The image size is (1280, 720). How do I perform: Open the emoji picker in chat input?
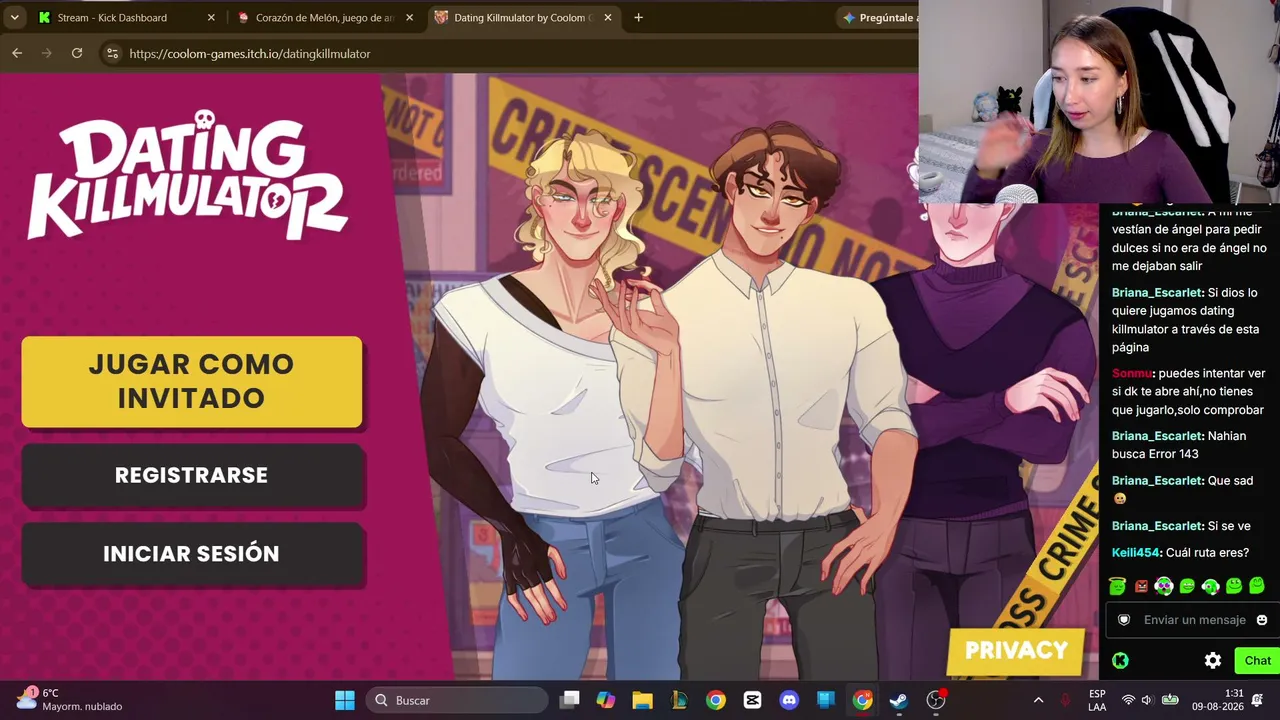point(1262,620)
